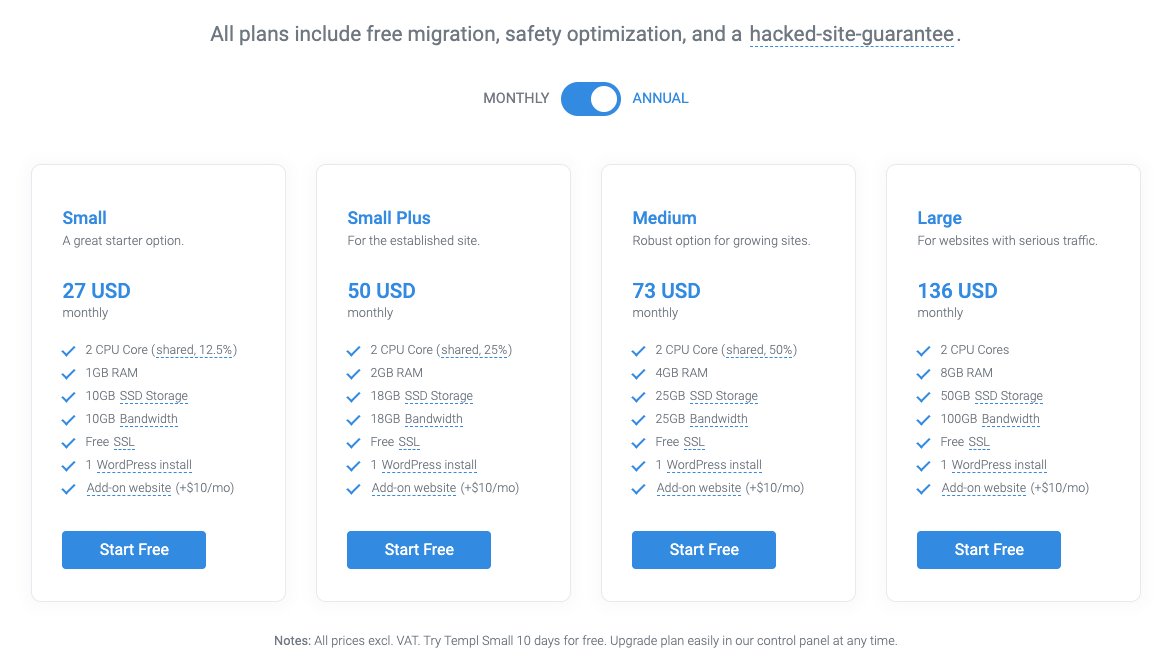The height and width of the screenshot is (657, 1162).
Task: Click WordPress install in the Large plan
Action: [999, 465]
